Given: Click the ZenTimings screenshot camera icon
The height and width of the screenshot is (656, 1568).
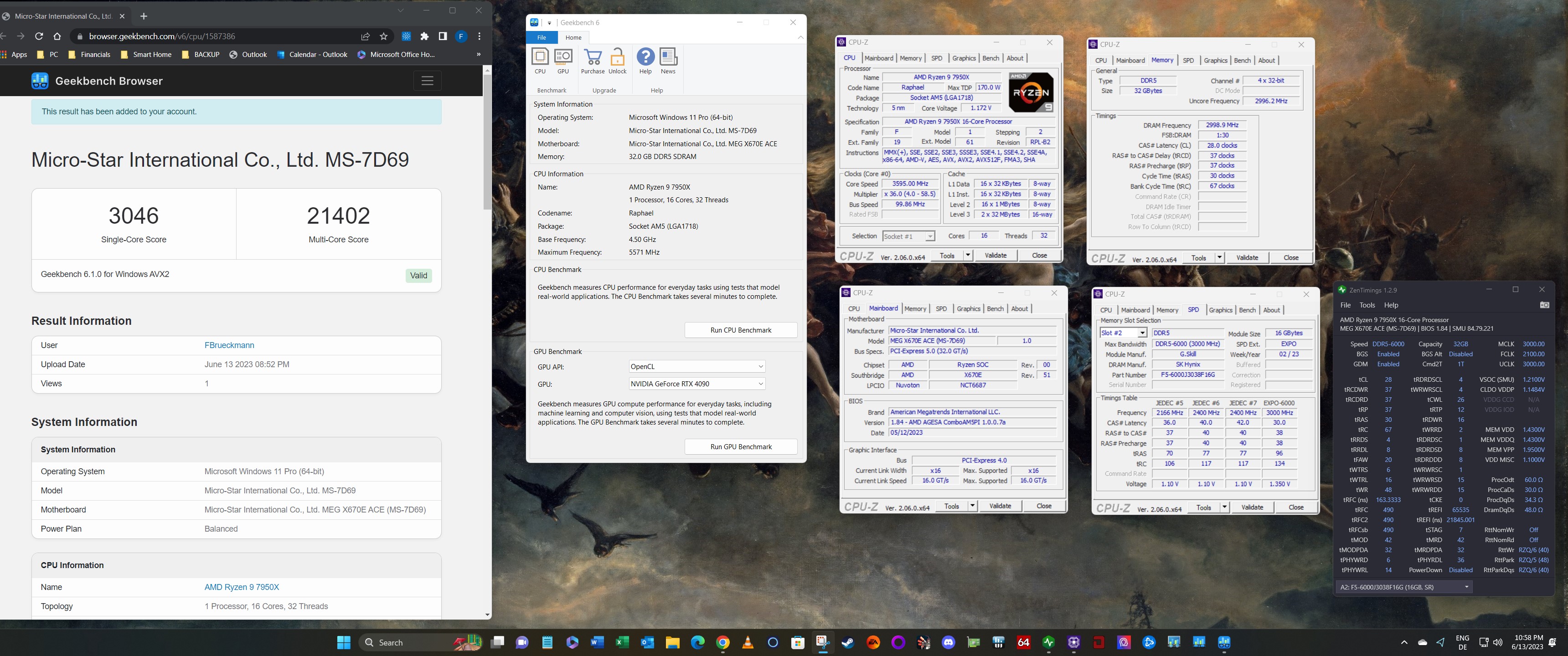Looking at the screenshot, I should coord(1544,305).
